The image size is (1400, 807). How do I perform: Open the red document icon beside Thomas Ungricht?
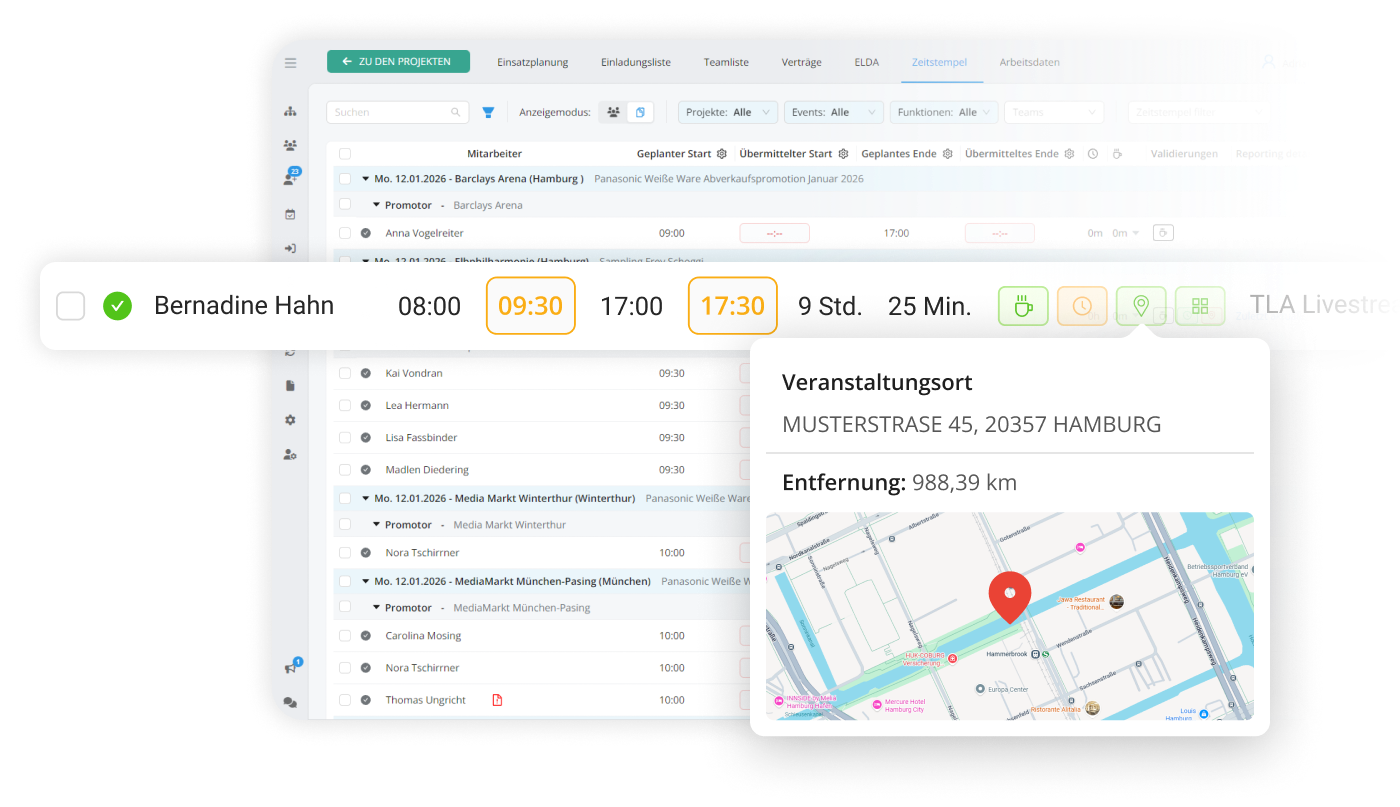497,700
